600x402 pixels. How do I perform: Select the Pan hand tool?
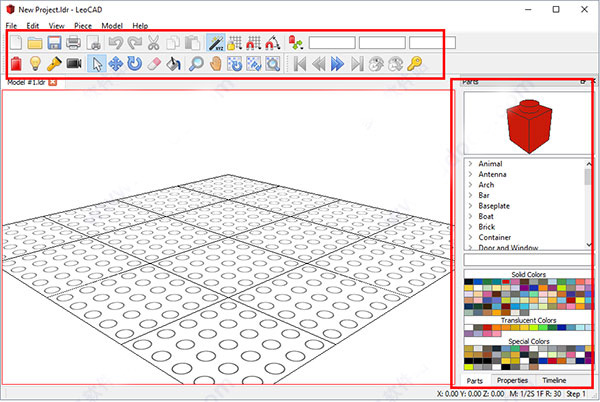[x=215, y=64]
